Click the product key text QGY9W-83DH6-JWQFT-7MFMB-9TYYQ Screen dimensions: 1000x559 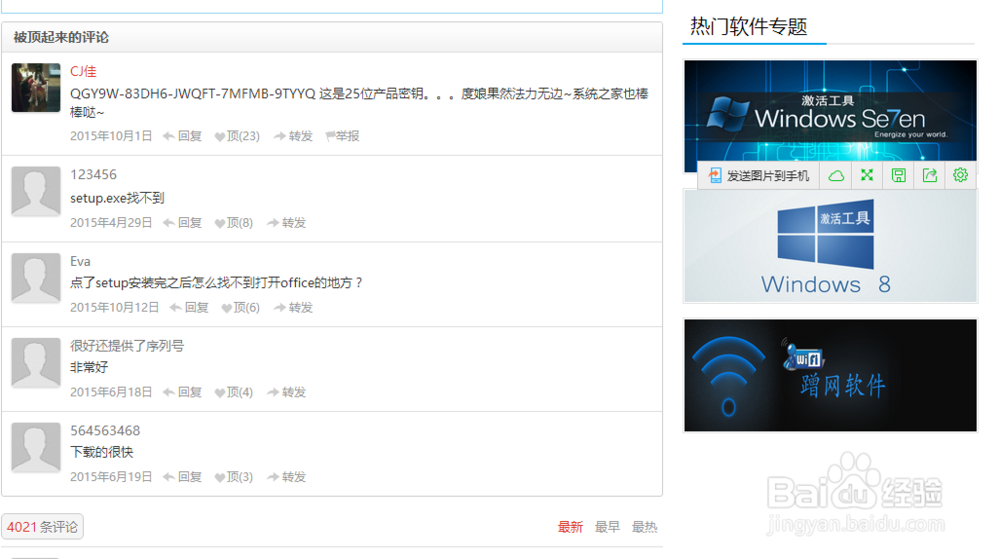click(x=193, y=94)
